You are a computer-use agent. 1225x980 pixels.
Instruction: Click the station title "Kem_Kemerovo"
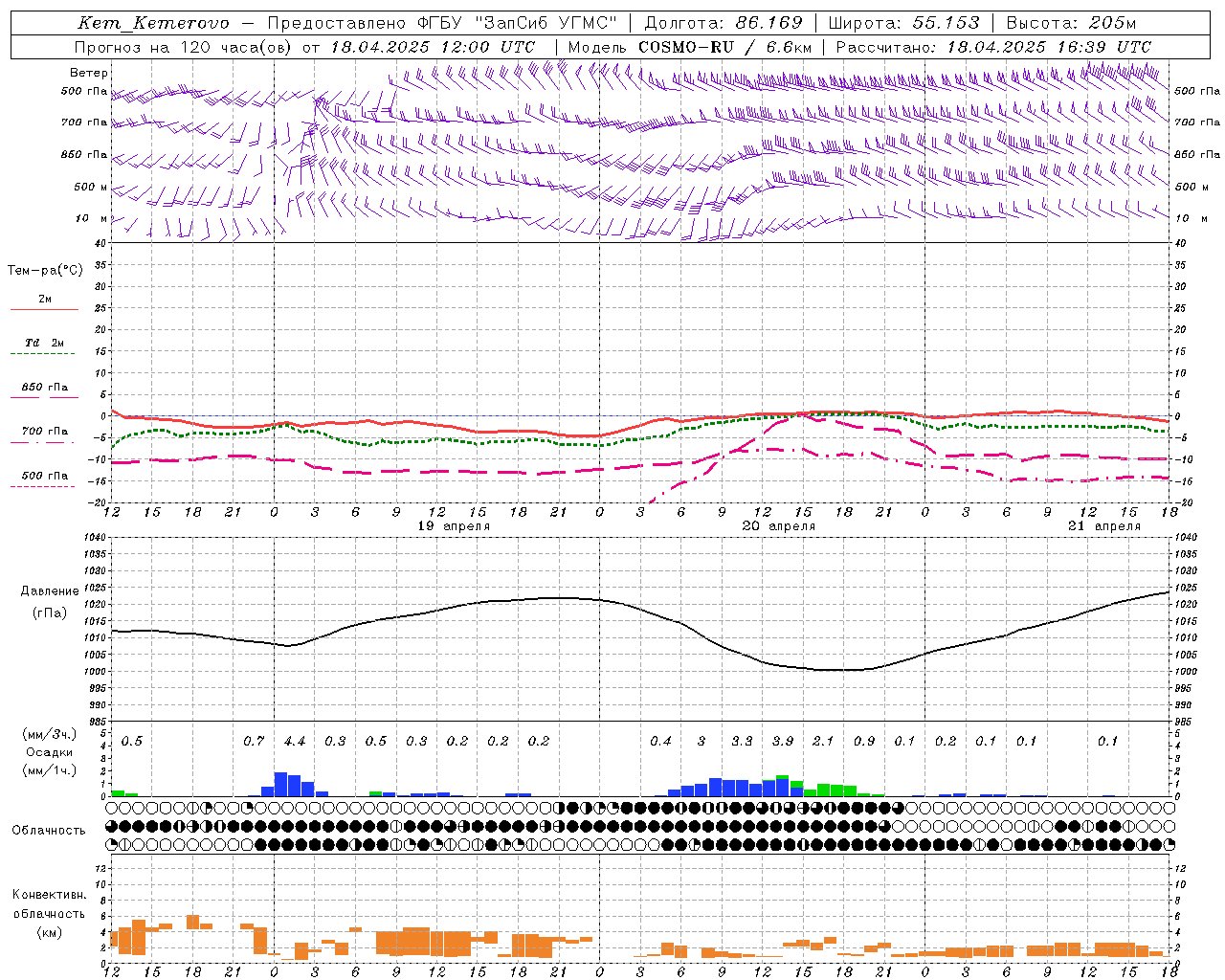coord(153,23)
